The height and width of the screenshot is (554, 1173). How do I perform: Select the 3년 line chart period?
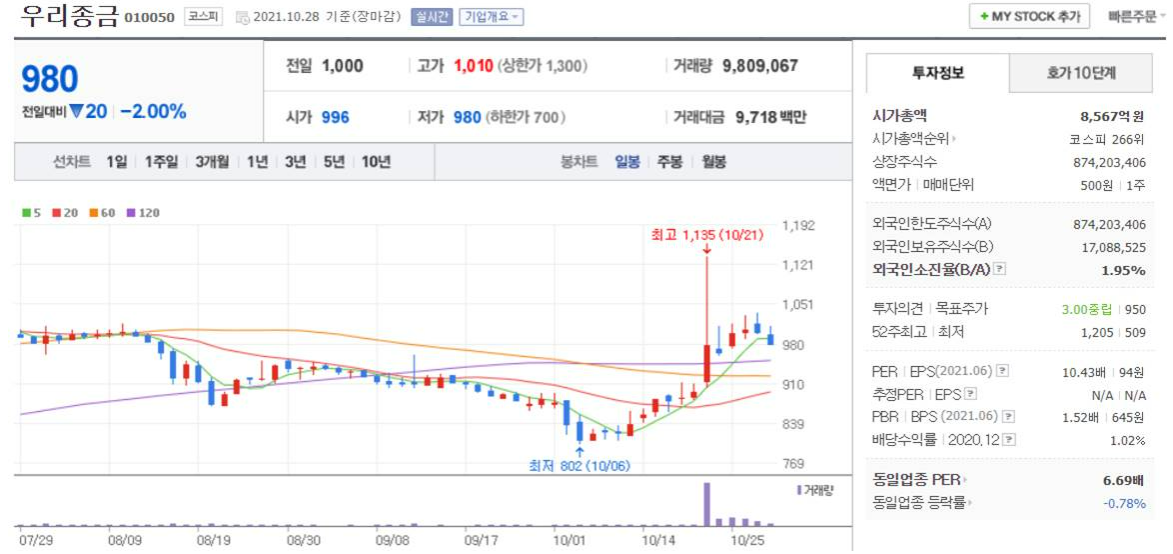(295, 161)
